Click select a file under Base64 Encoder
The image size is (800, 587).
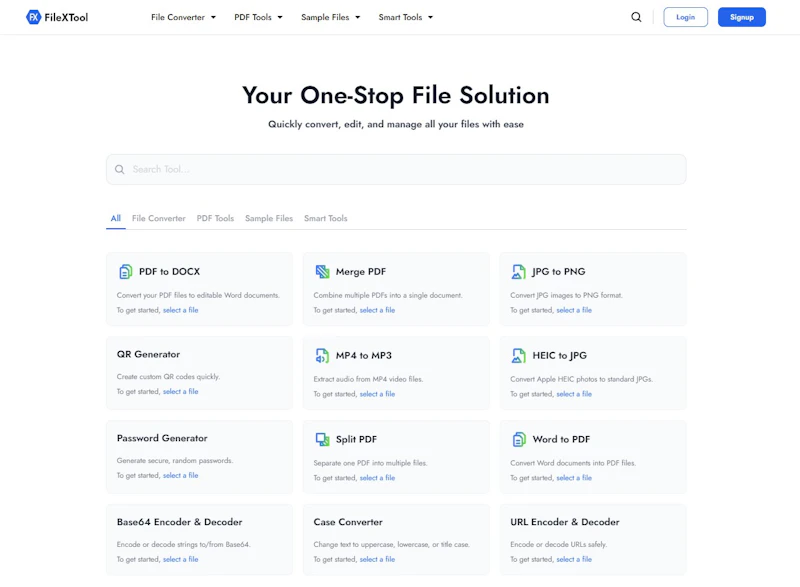tap(181, 559)
